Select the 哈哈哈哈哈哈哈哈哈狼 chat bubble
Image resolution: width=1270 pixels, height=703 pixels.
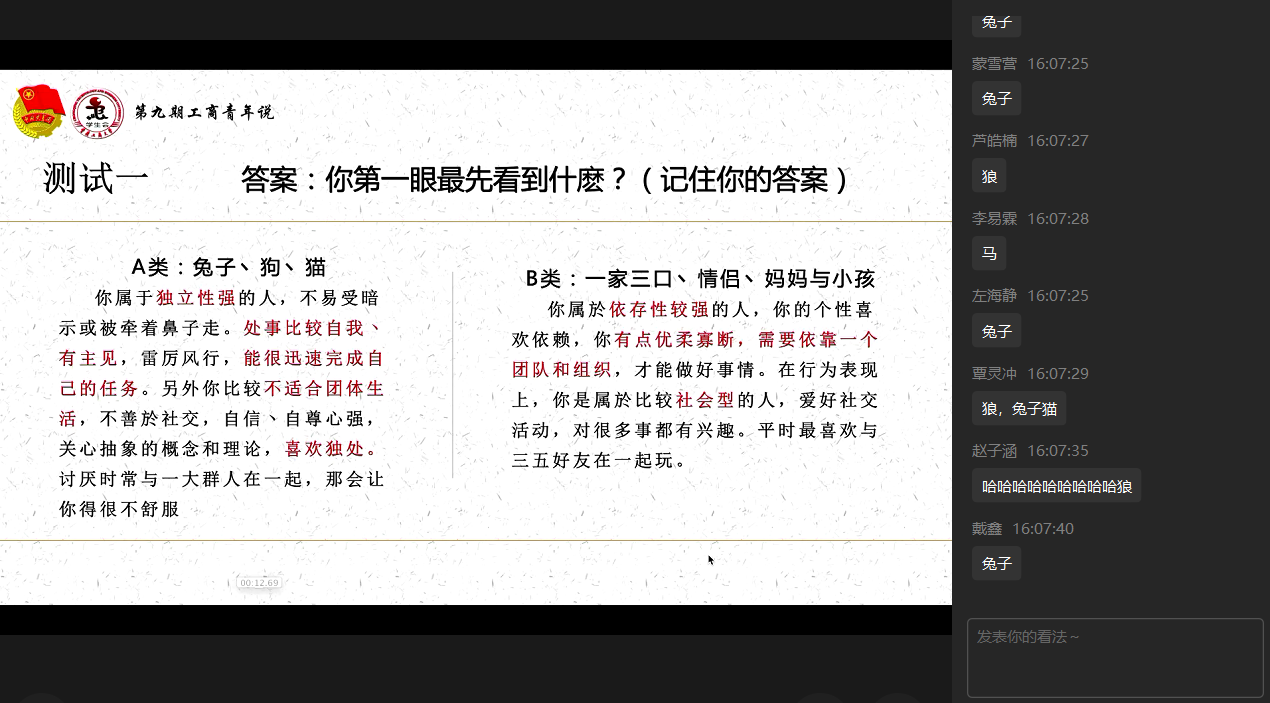(1056, 486)
